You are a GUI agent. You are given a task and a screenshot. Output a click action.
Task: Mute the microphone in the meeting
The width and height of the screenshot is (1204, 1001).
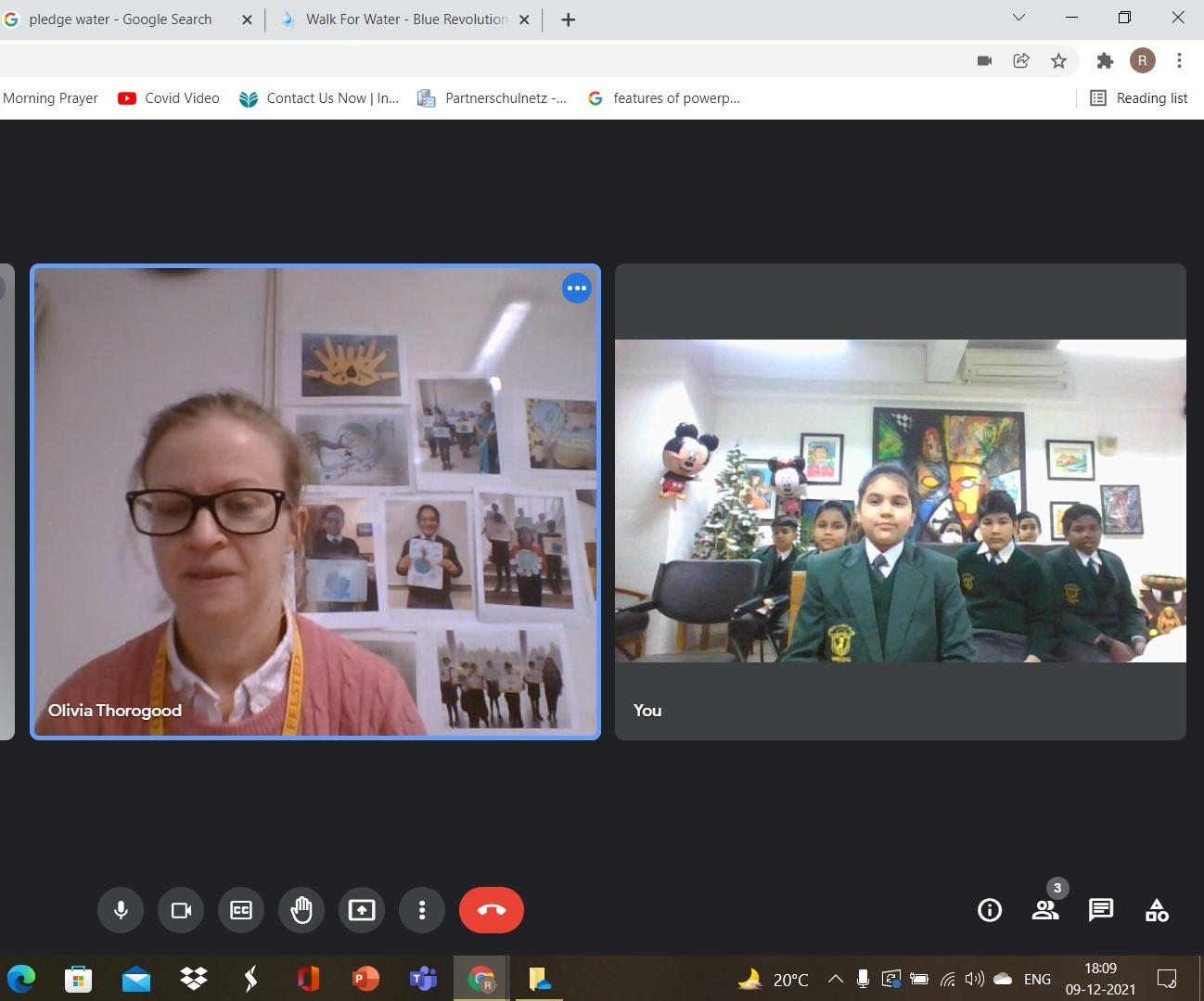[x=121, y=910]
